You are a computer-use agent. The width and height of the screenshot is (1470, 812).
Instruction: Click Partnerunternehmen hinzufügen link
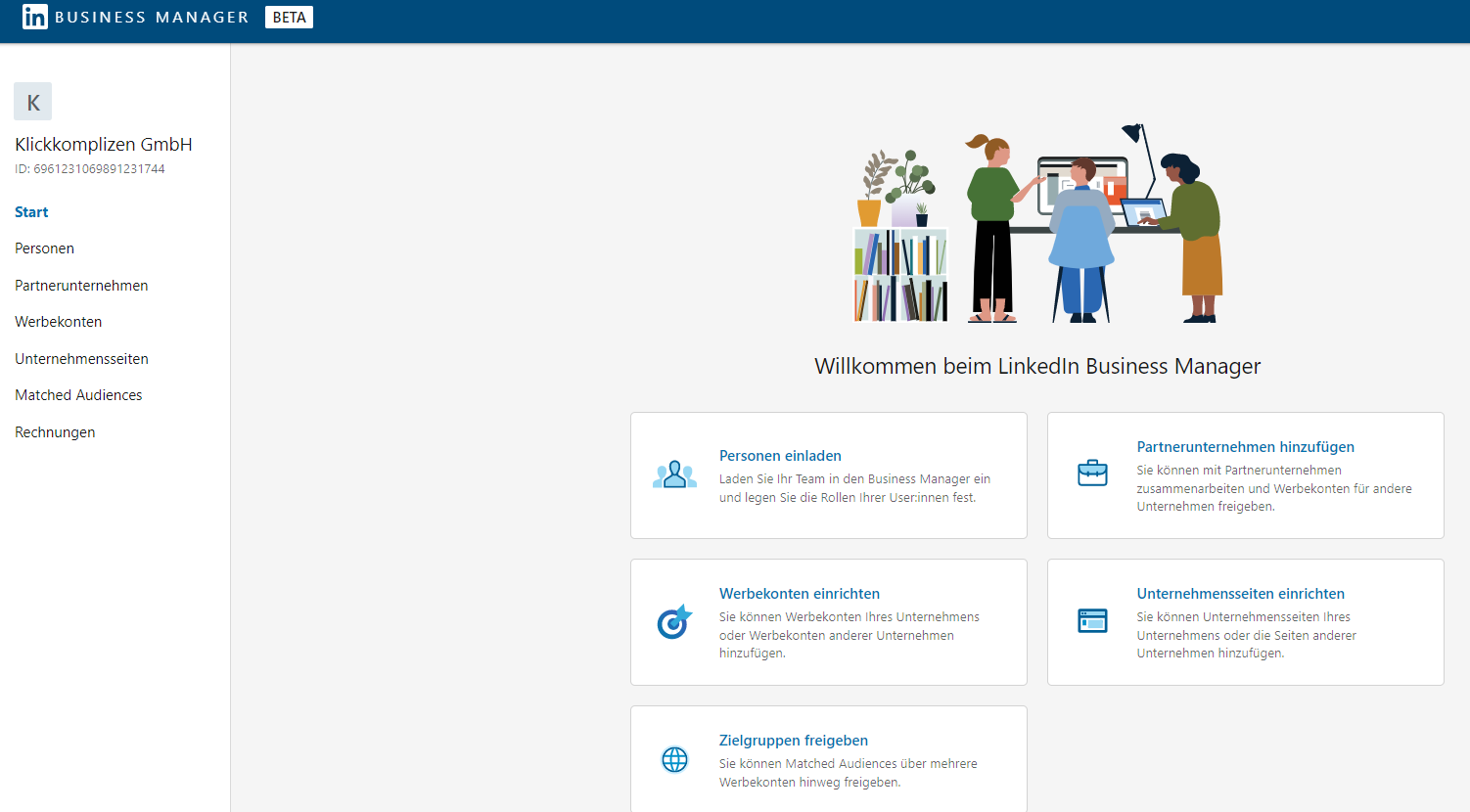click(1246, 447)
